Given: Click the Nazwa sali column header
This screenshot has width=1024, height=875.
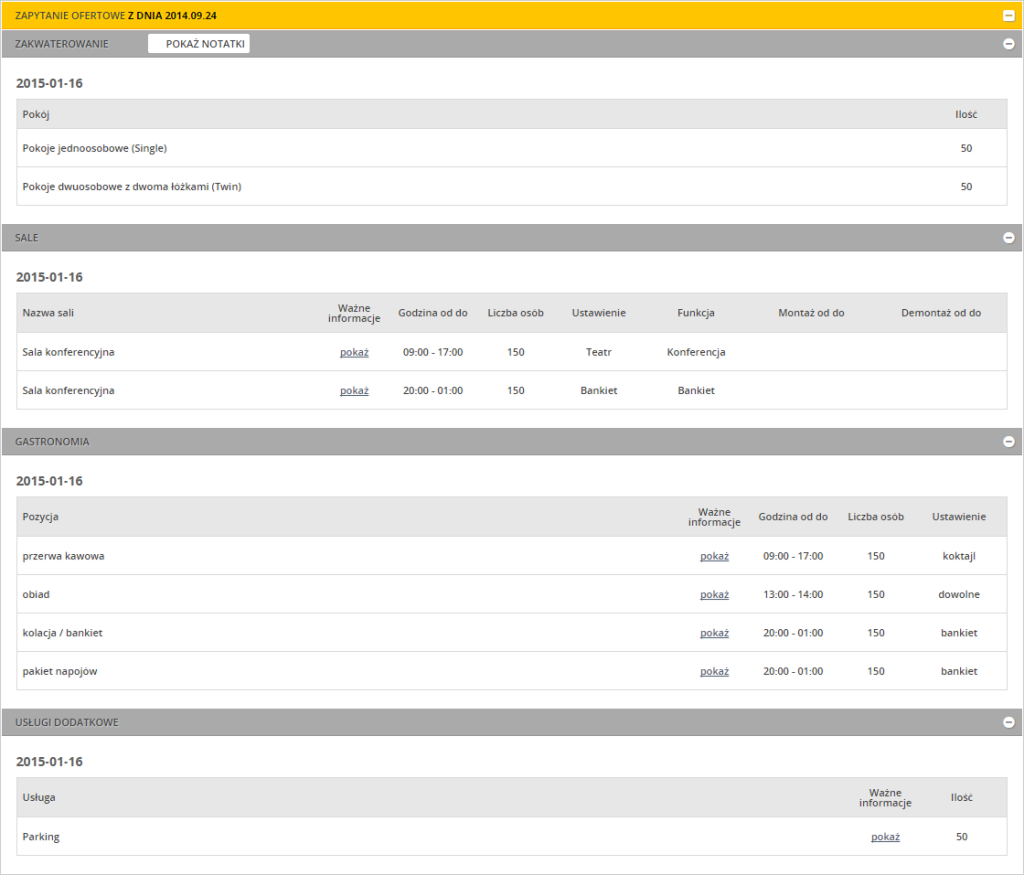Looking at the screenshot, I should coord(48,313).
